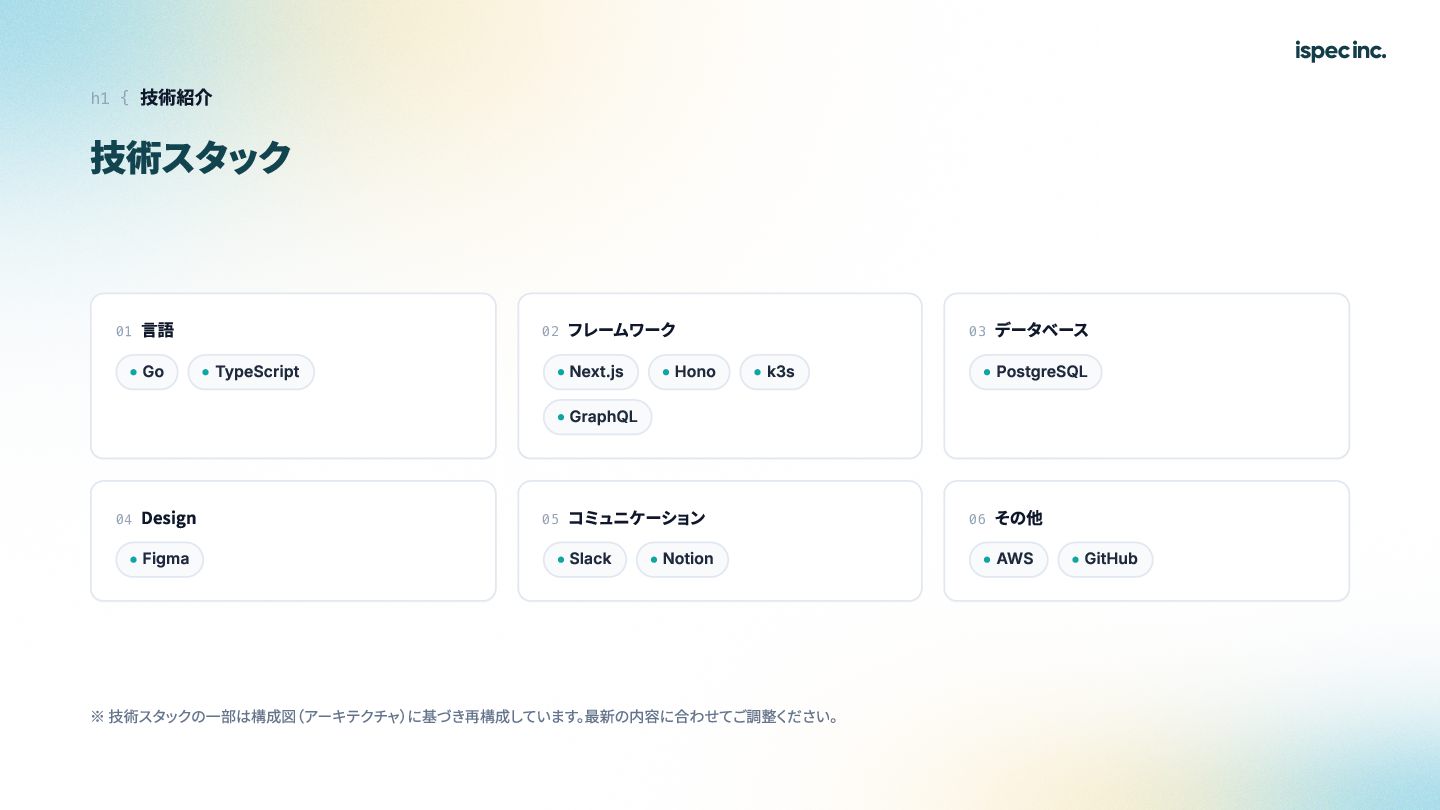The height and width of the screenshot is (810, 1440).
Task: Click the Design card heading
Action: [x=169, y=518]
